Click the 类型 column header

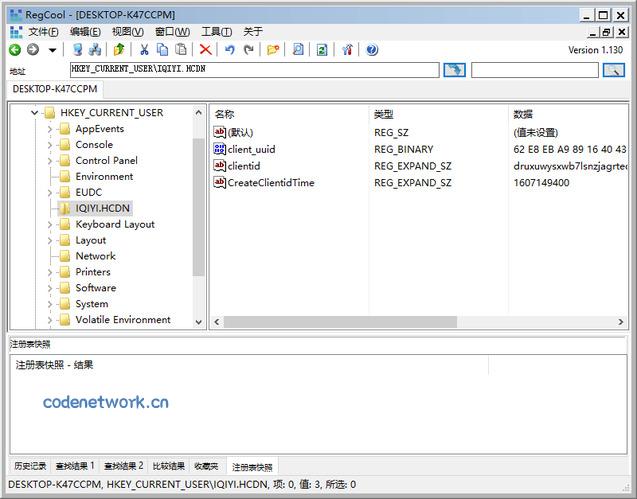click(384, 115)
